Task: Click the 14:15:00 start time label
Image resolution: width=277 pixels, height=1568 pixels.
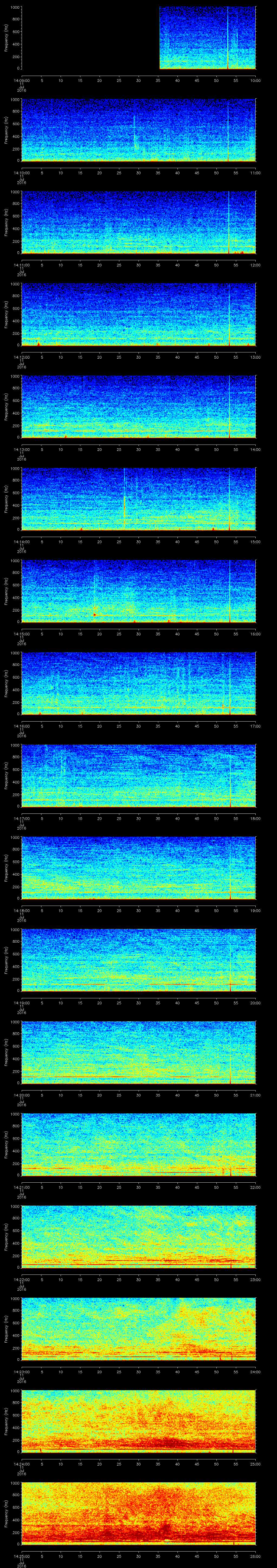Action: pyautogui.click(x=21, y=634)
